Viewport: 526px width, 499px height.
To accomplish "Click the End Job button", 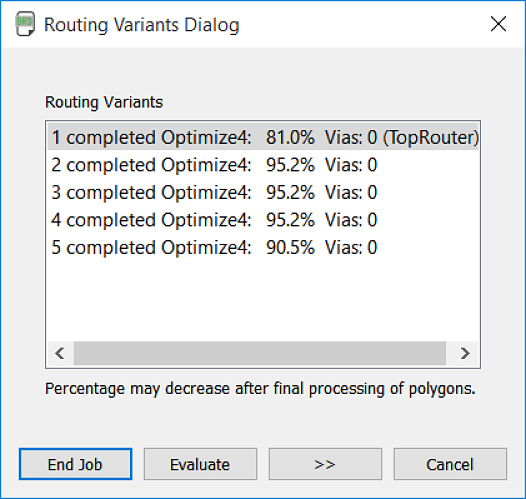I will (75, 464).
